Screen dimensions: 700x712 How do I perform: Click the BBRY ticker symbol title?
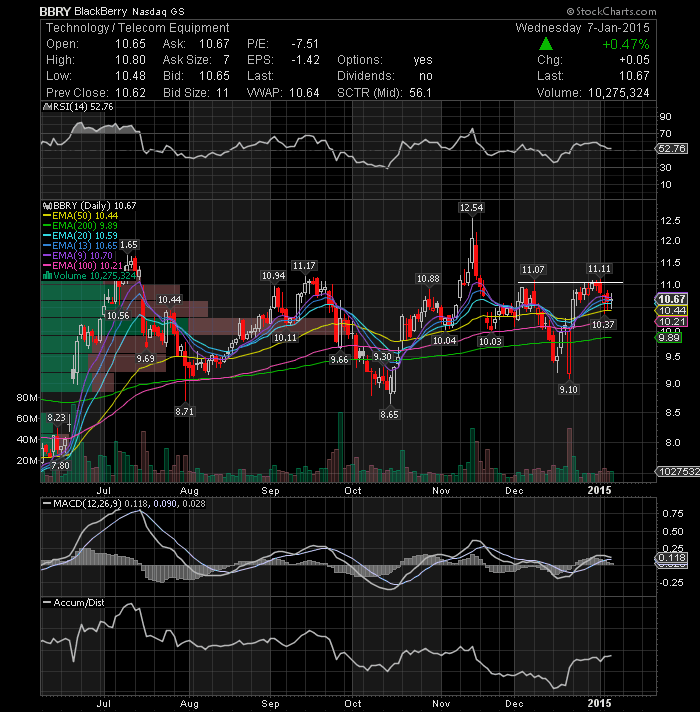coord(55,11)
